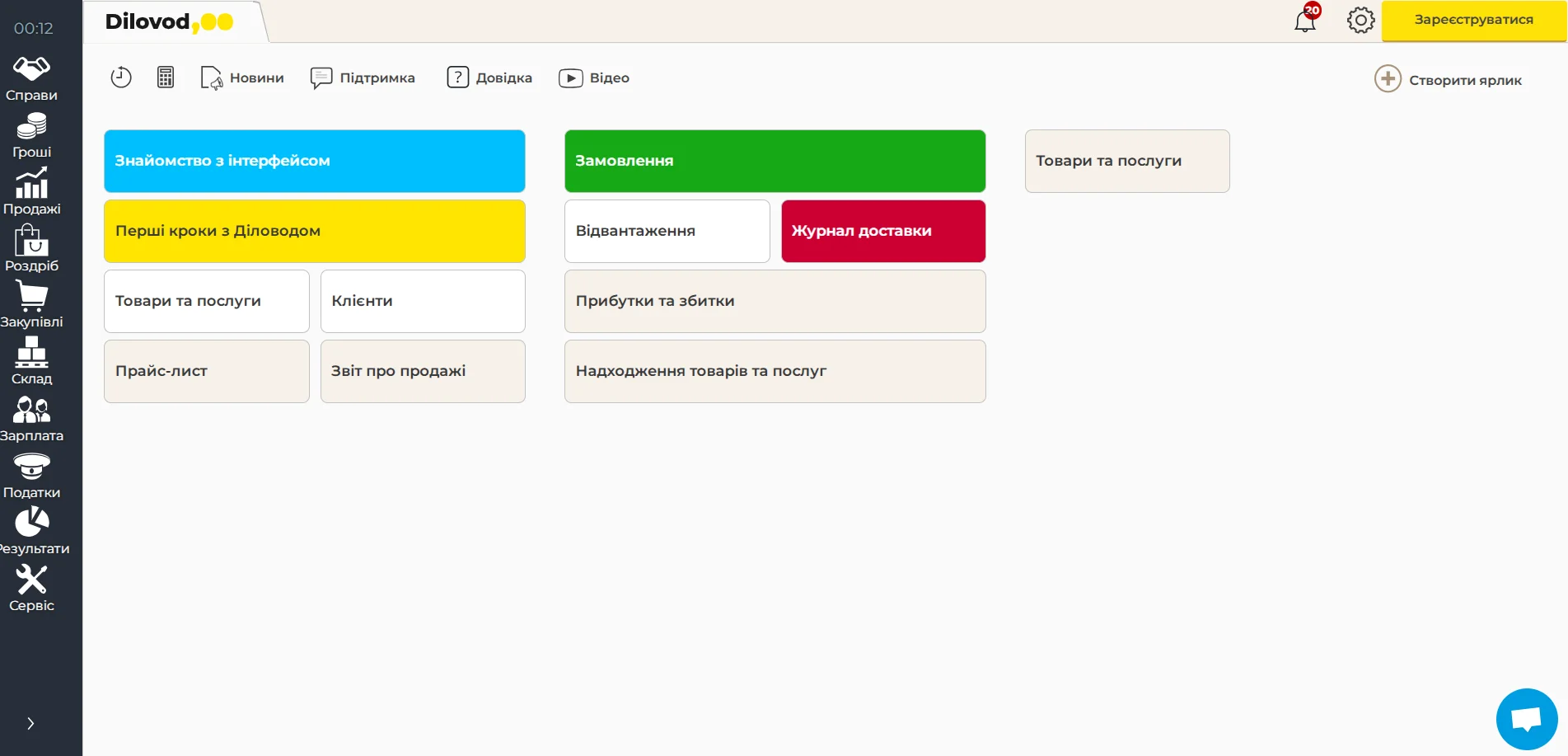Click the Зареєструватися button
This screenshot has width=1568, height=756.
1473,20
